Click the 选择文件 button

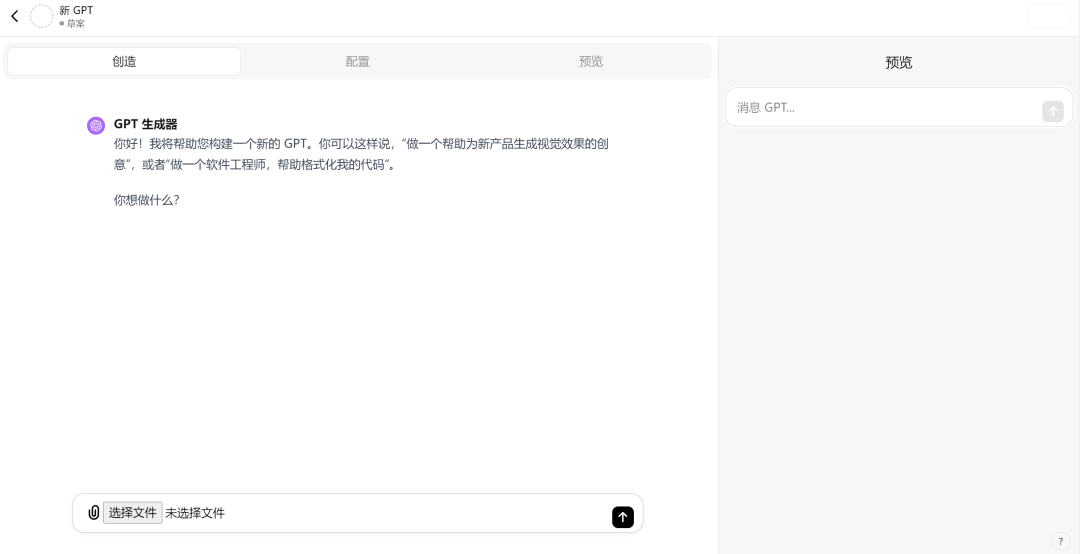pos(133,513)
